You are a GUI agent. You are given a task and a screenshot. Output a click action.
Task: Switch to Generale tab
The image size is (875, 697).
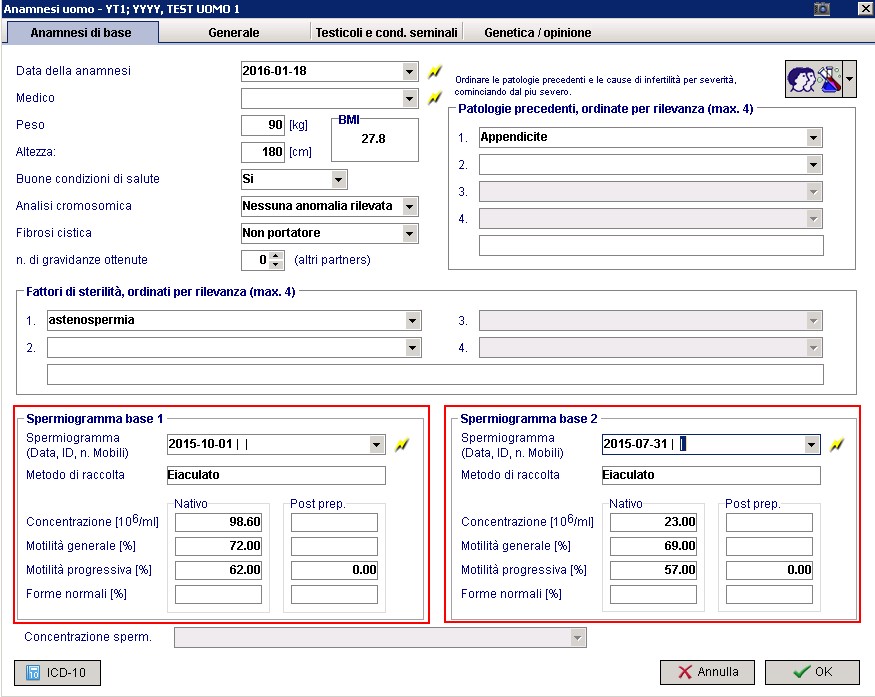234,33
